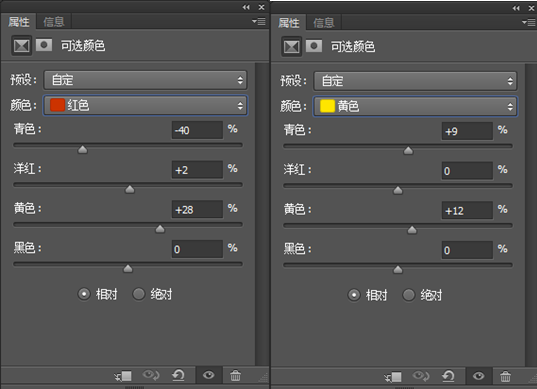Close the left properties panel
Screen dimensions: 537x389
(x=261, y=7)
